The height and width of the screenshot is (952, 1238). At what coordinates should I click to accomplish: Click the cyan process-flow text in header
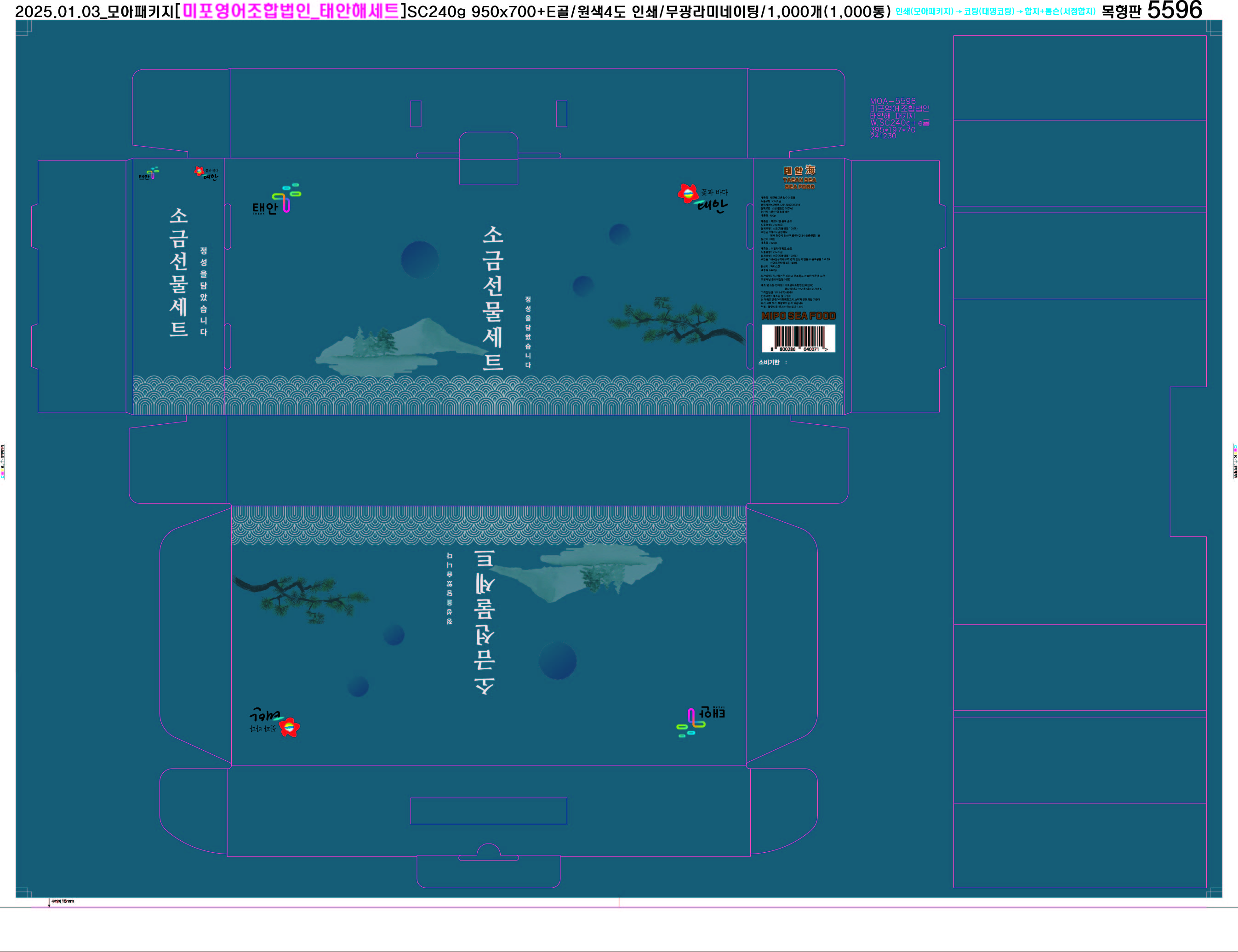point(995,11)
